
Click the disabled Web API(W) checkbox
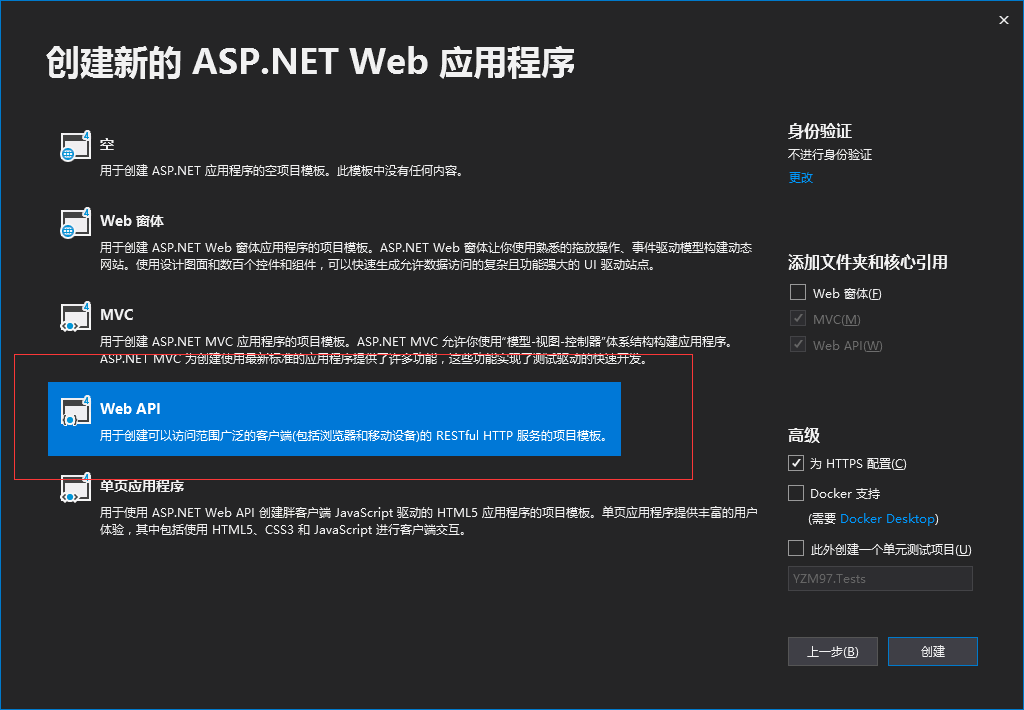coord(797,344)
